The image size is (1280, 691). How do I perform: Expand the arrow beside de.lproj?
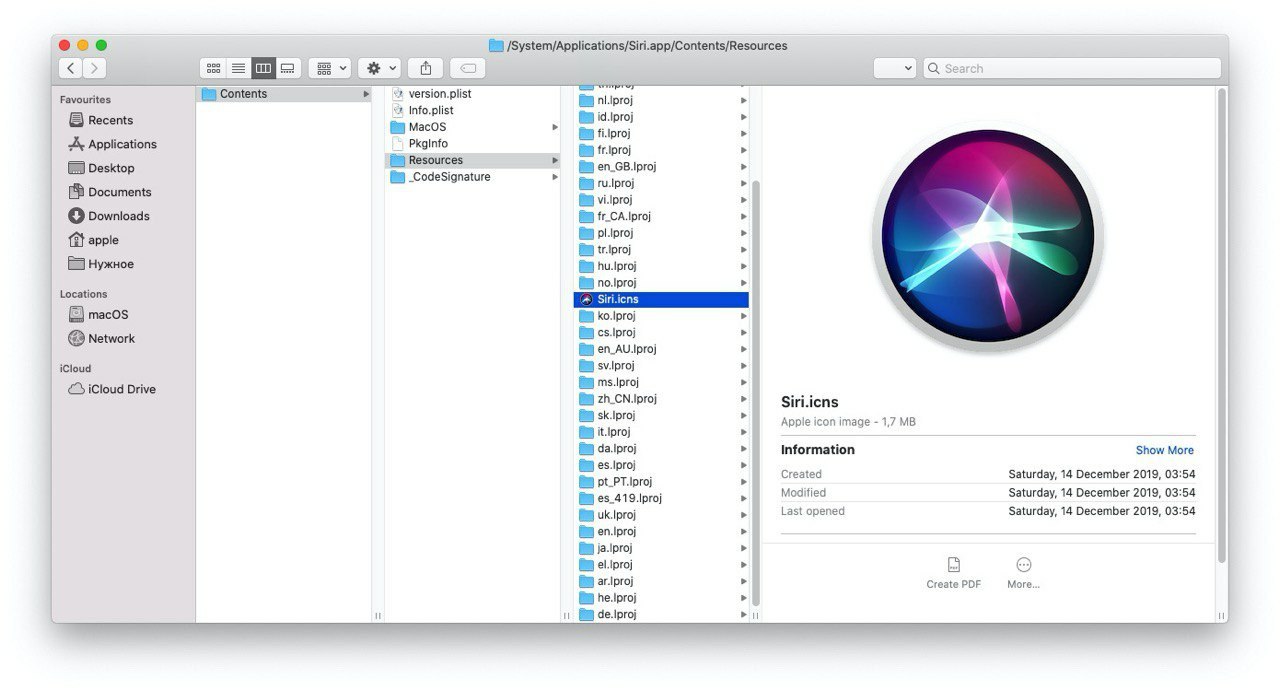click(743, 614)
